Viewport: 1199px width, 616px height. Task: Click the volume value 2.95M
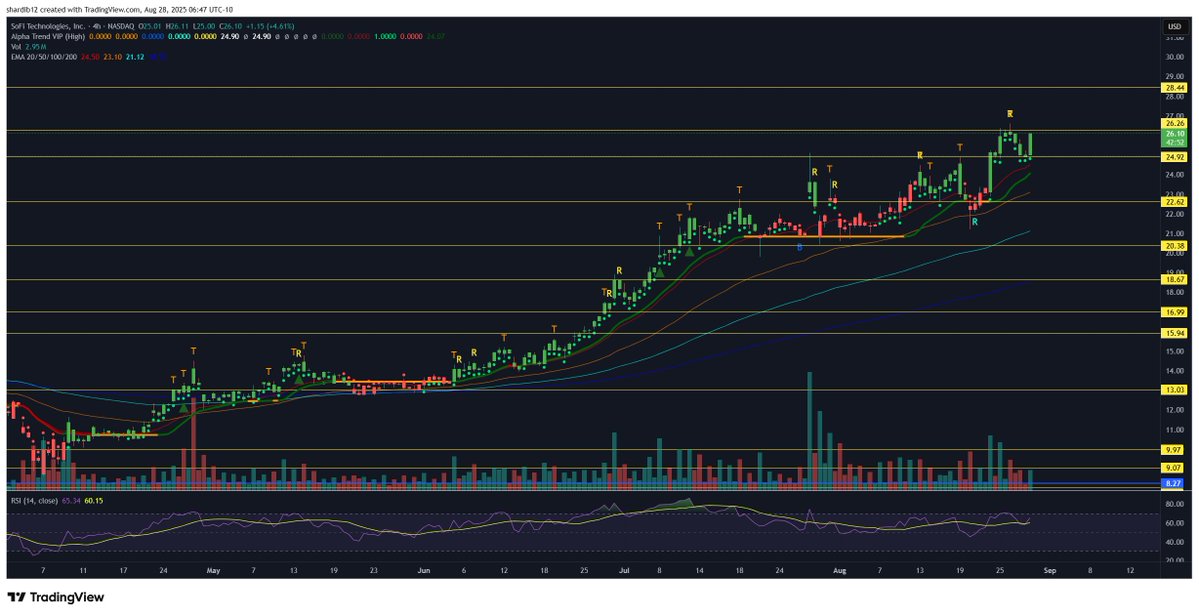[34, 47]
